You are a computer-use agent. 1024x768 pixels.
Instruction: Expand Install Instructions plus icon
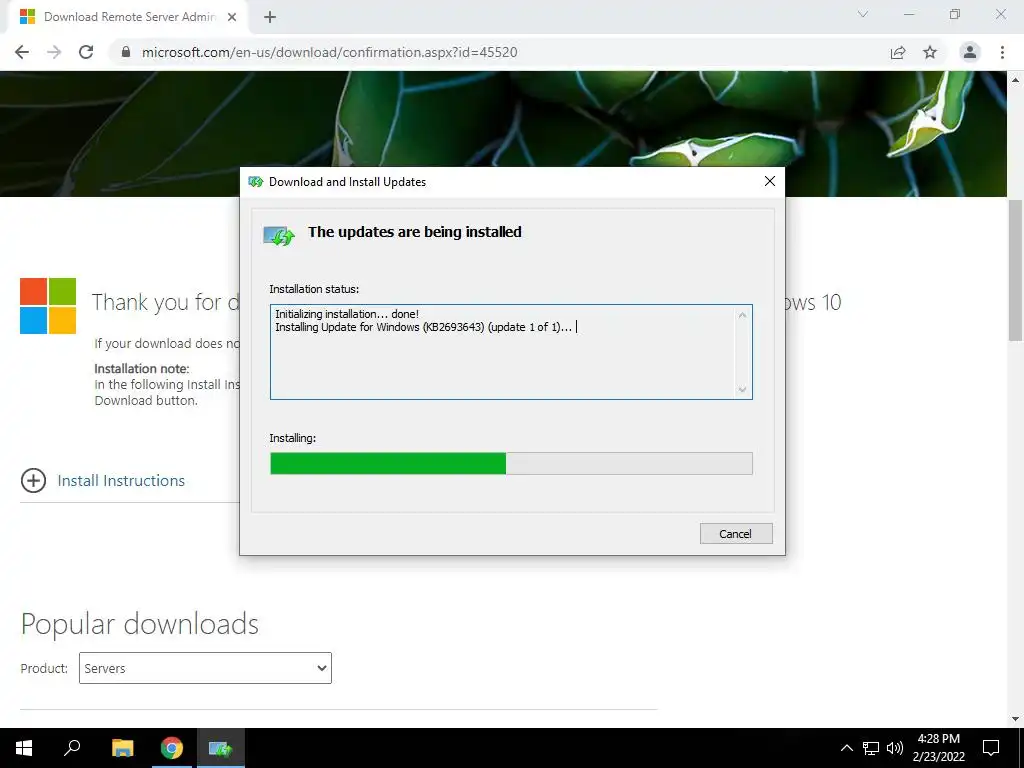(33, 481)
